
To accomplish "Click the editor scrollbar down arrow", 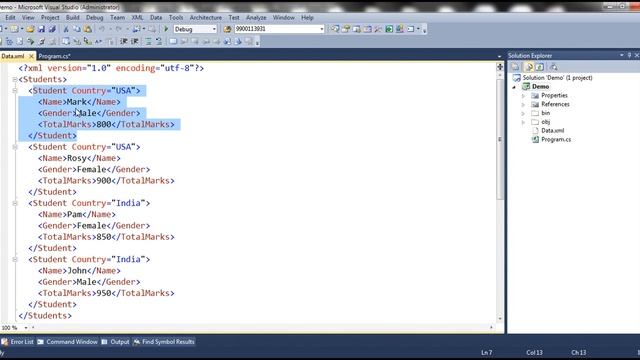I will coord(500,318).
